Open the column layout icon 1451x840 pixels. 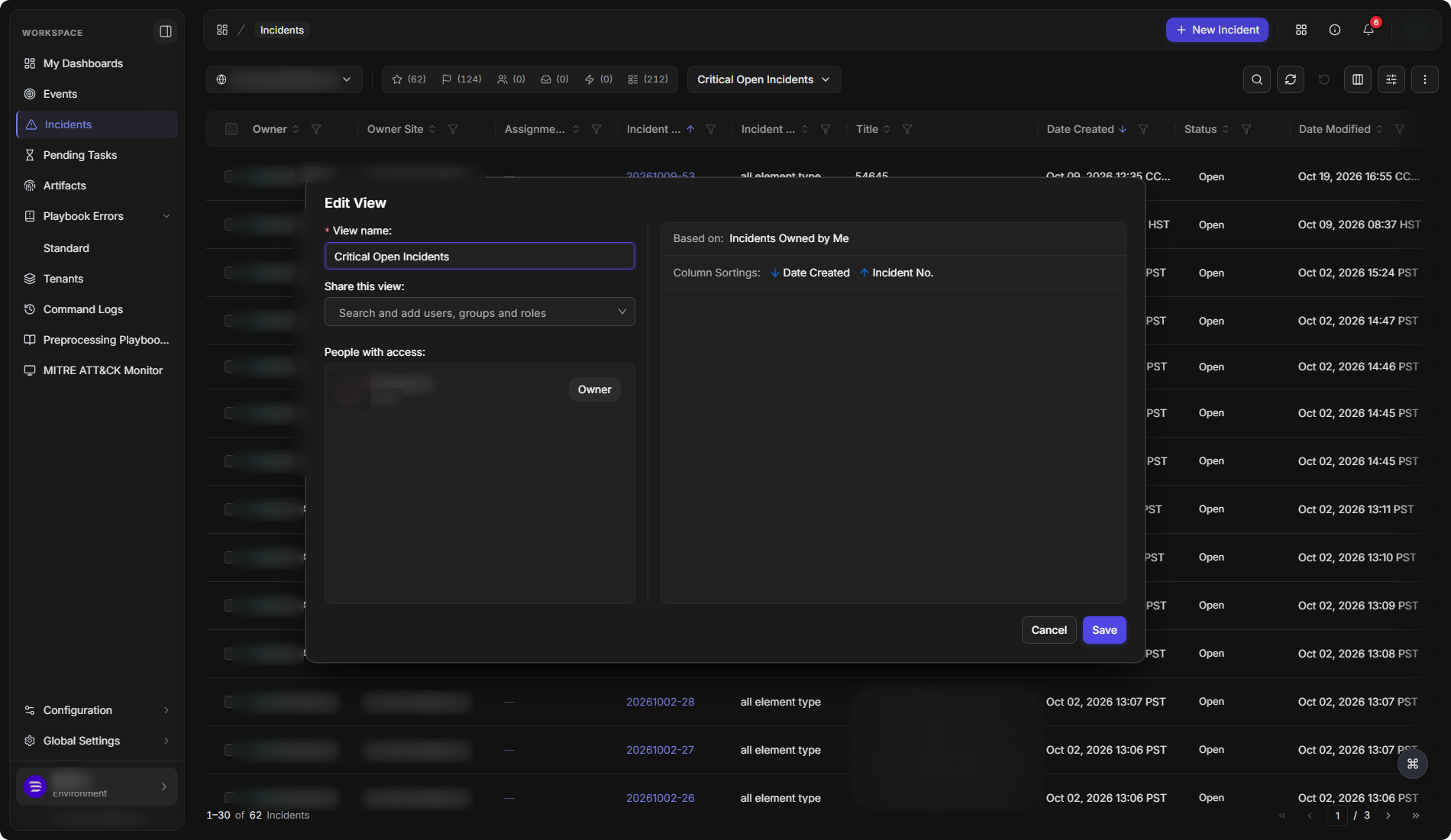[1358, 79]
